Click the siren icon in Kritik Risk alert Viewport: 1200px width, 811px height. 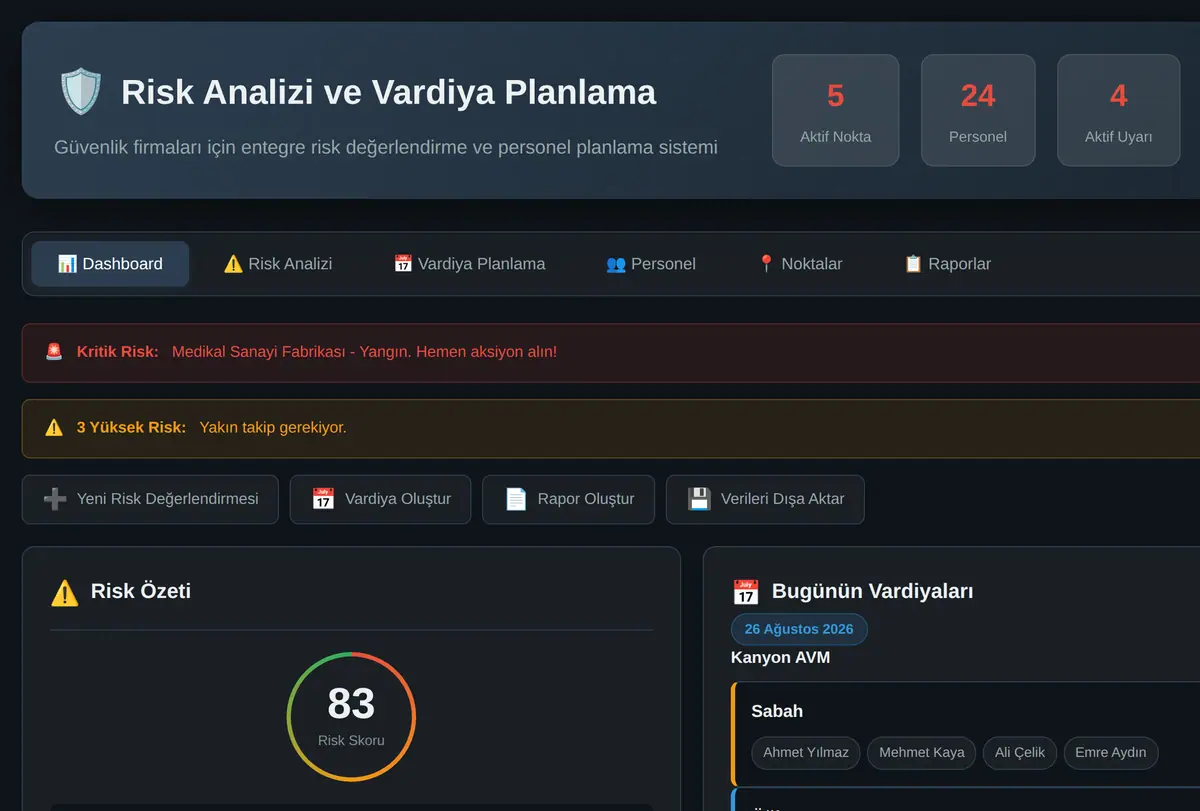point(54,352)
